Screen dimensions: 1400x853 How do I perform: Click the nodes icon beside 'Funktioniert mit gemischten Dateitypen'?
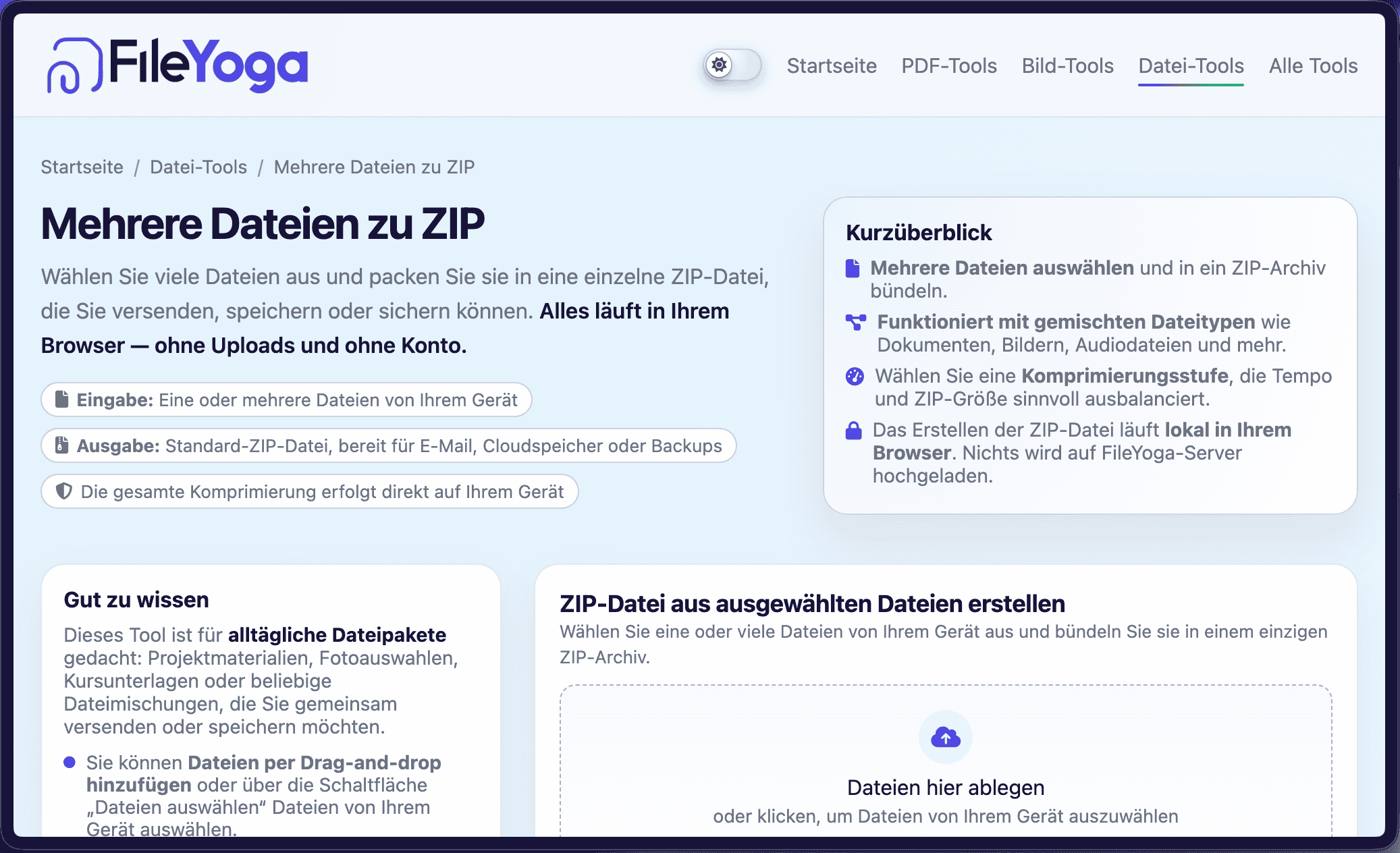click(x=856, y=322)
